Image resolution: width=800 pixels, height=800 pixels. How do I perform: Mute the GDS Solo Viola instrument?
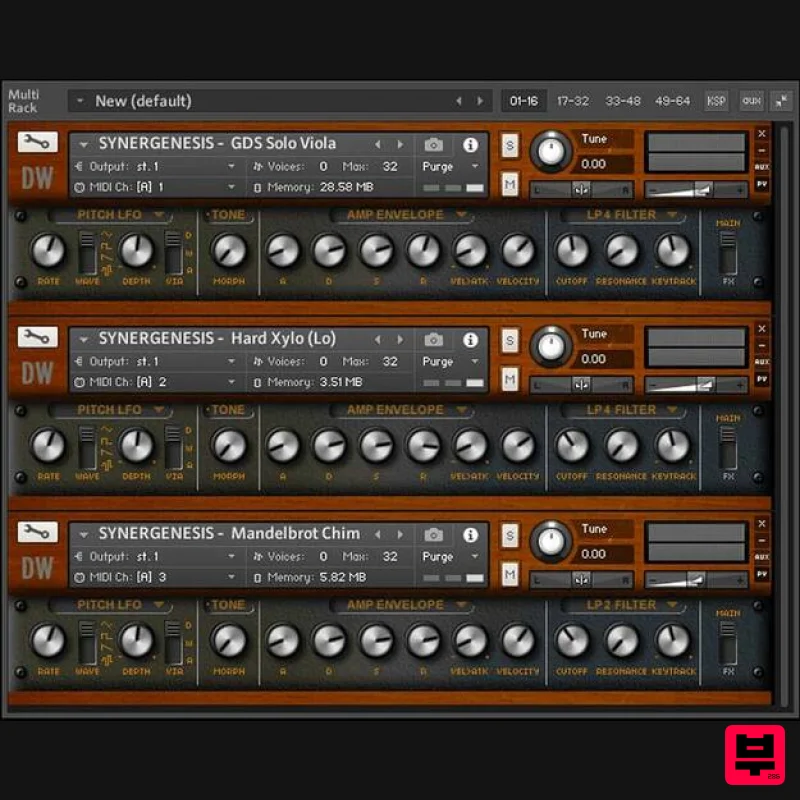510,184
